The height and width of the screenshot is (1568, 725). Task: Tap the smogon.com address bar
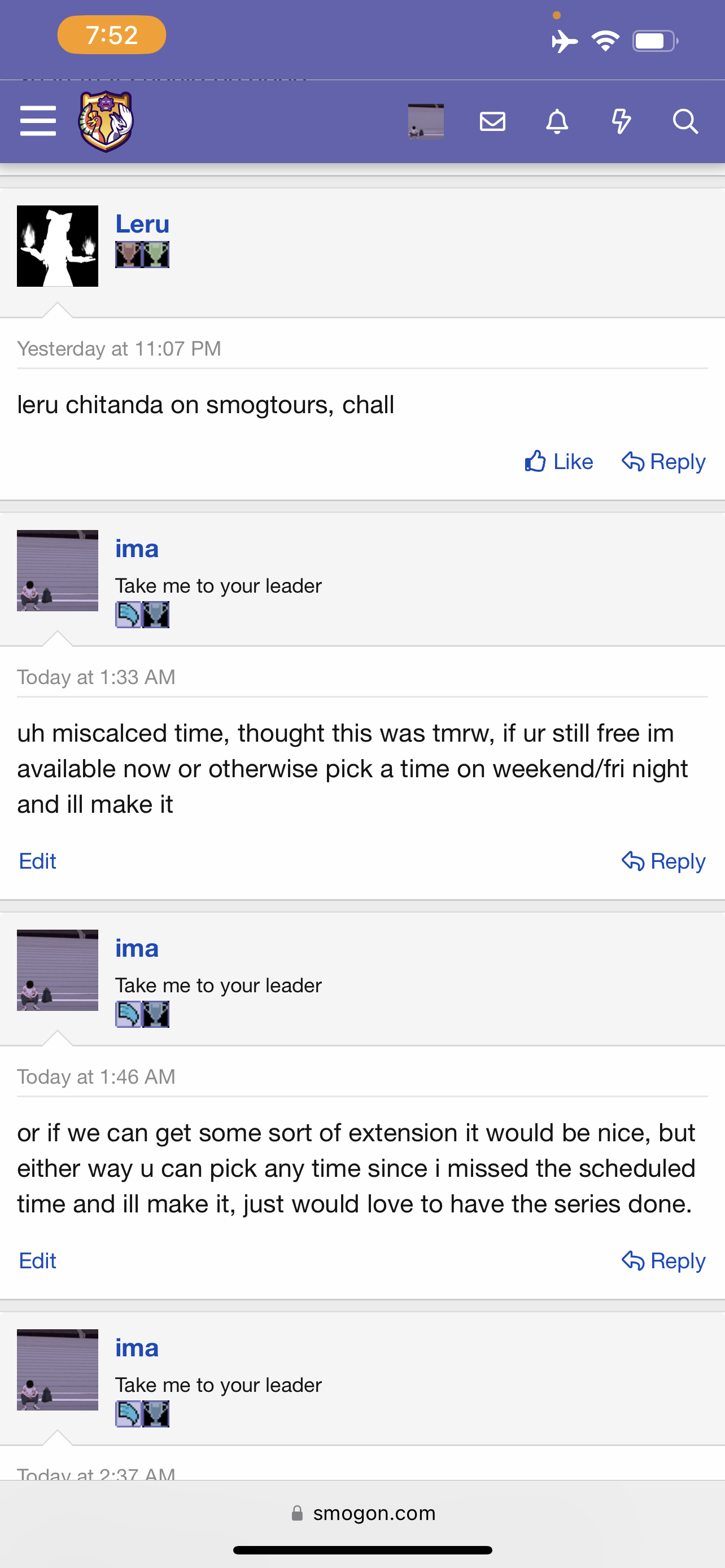[x=363, y=1513]
